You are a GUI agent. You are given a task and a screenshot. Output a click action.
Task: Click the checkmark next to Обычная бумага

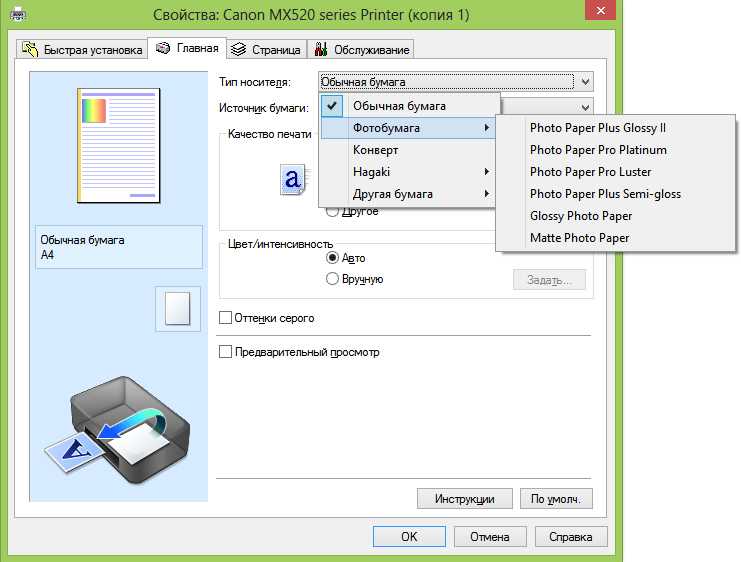pyautogui.click(x=332, y=106)
